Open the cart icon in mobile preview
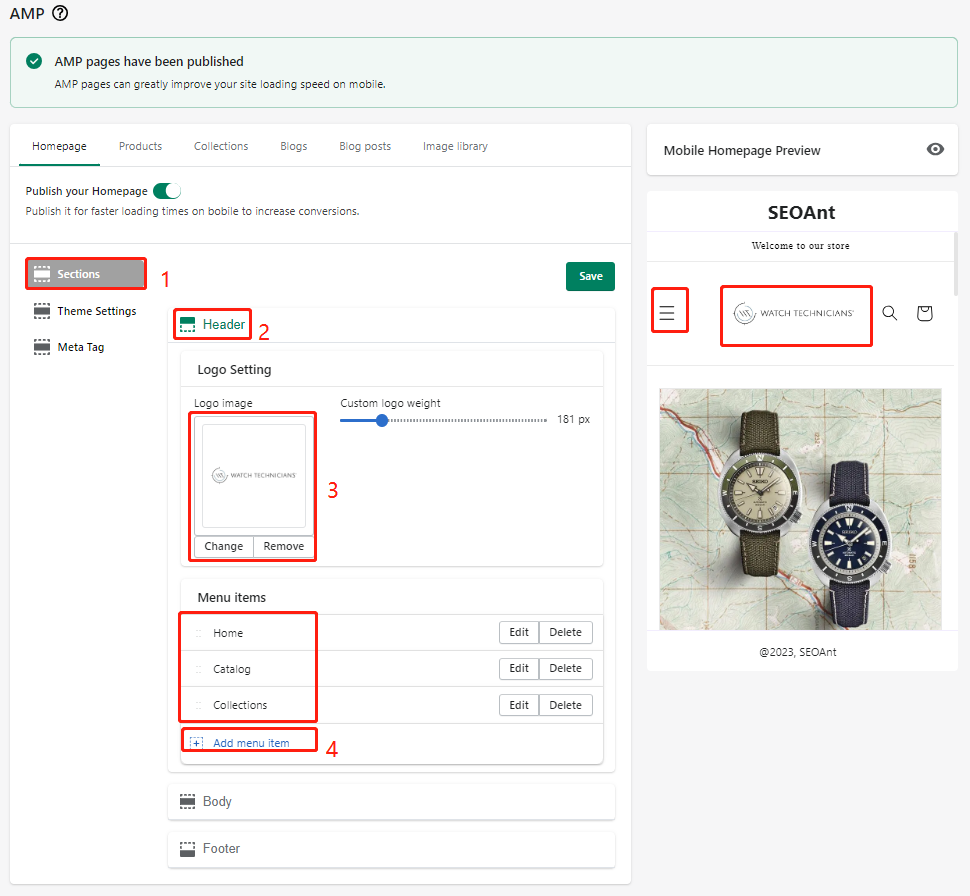Screen dimensions: 970x896 pyautogui.click(x=924, y=313)
